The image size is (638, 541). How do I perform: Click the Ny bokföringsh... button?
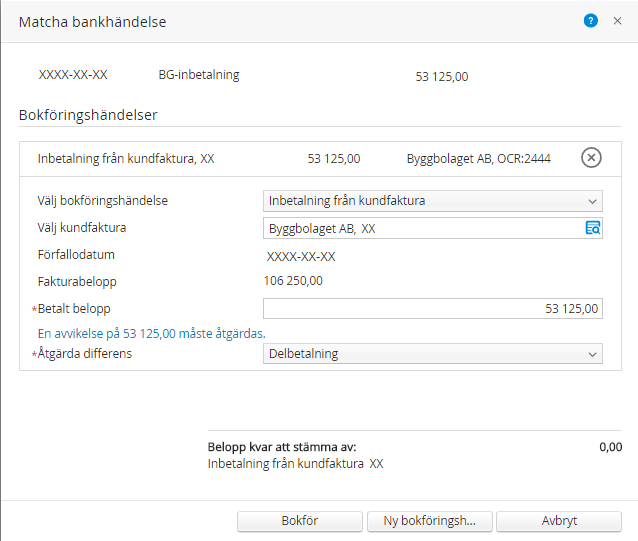429,520
